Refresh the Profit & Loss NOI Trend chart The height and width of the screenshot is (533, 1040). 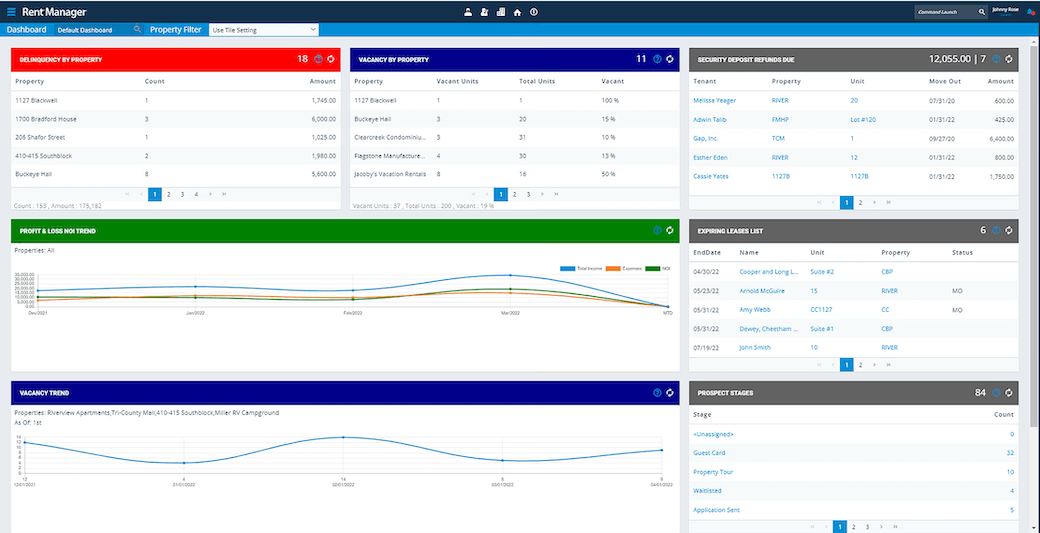pyautogui.click(x=670, y=230)
